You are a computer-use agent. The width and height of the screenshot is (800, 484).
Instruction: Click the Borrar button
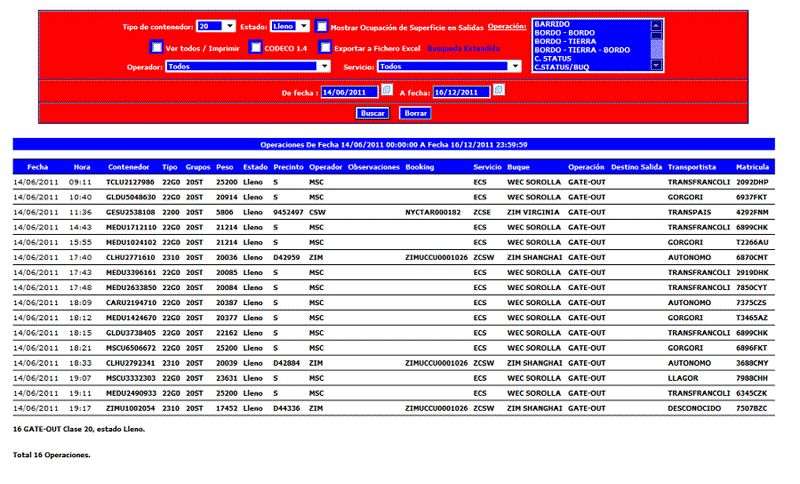pos(415,113)
